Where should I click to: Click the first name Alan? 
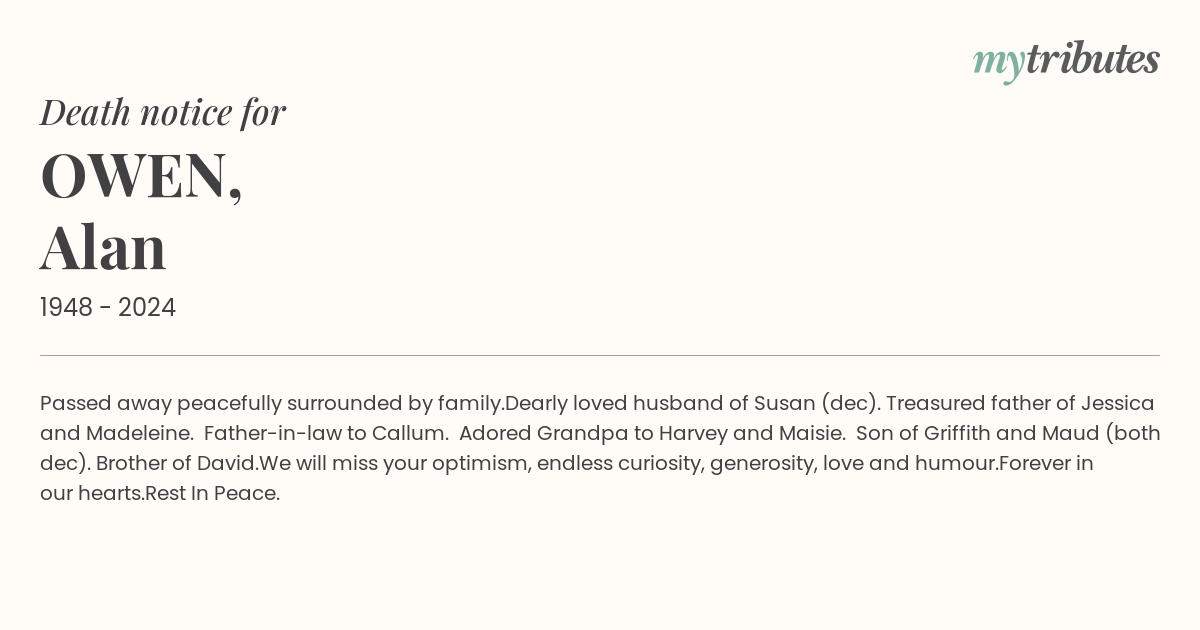[x=103, y=247]
